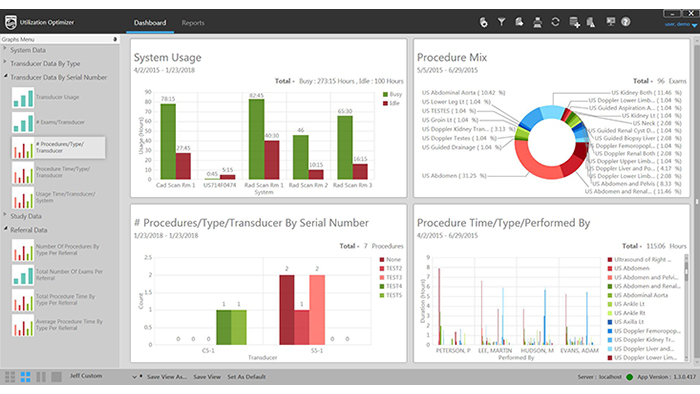Select Usage Time/Transducer/System graph thumbnail
Screen dimensions: 700x394
23,198
